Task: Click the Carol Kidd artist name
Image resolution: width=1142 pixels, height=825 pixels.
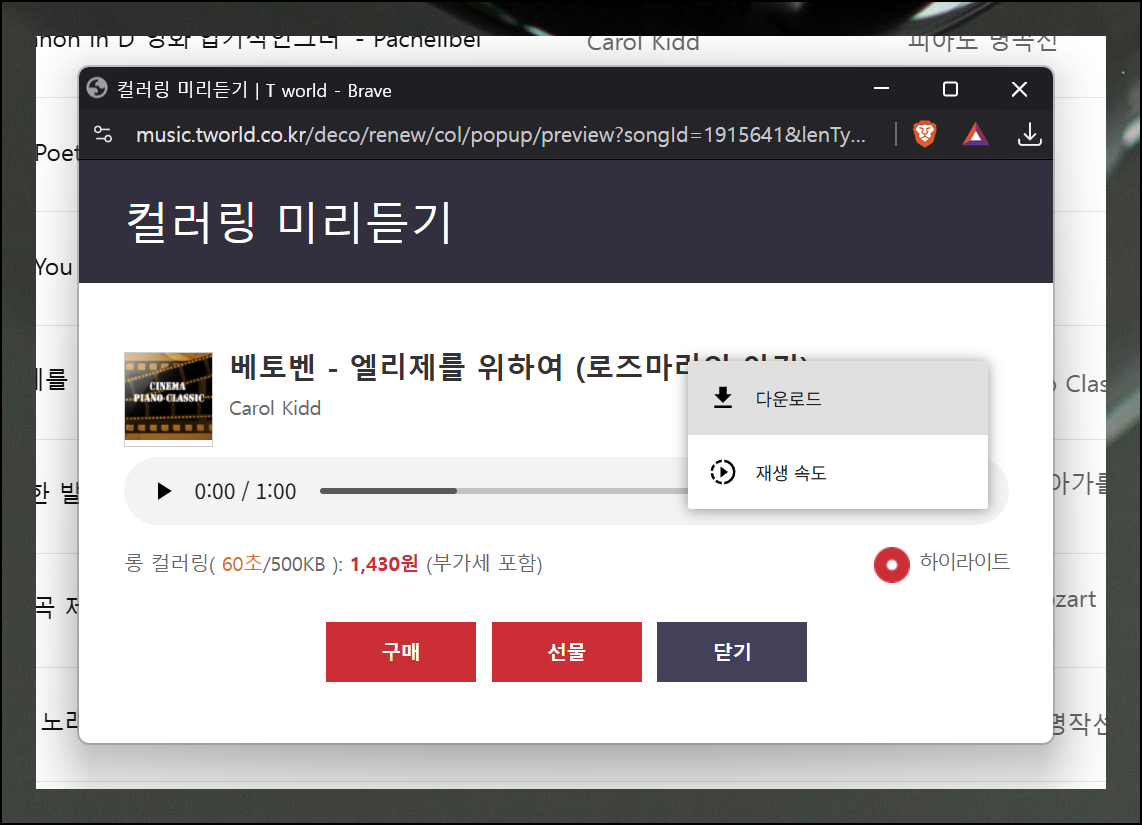Action: click(x=275, y=408)
